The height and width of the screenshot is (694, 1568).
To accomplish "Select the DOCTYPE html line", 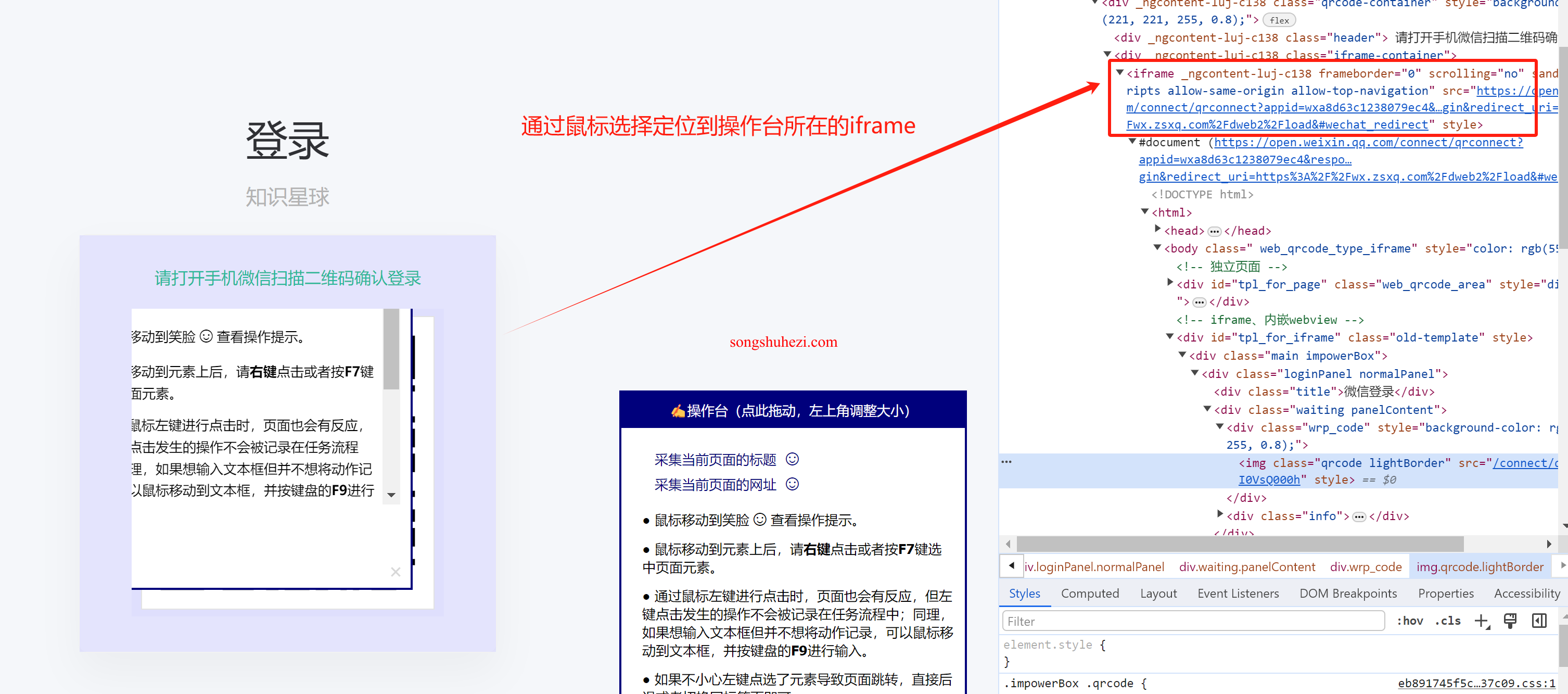I will click(x=1202, y=195).
